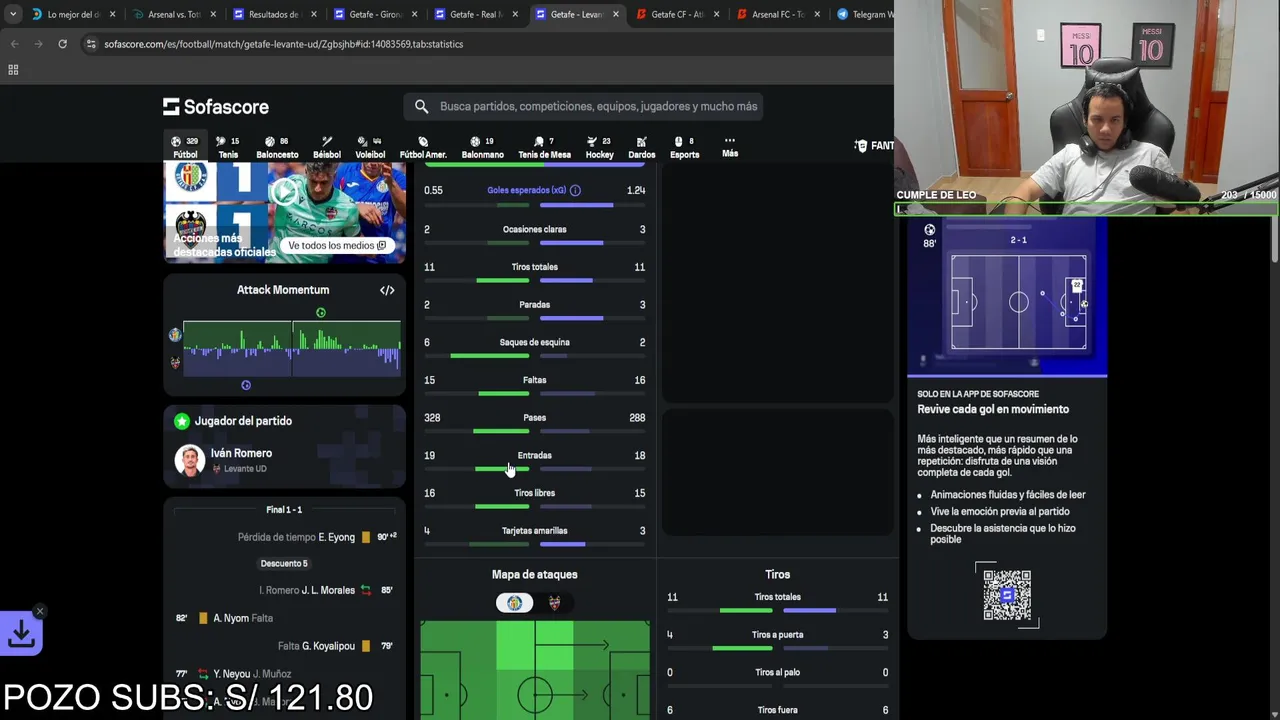
Task: Click the download icon overlay
Action: (21, 635)
